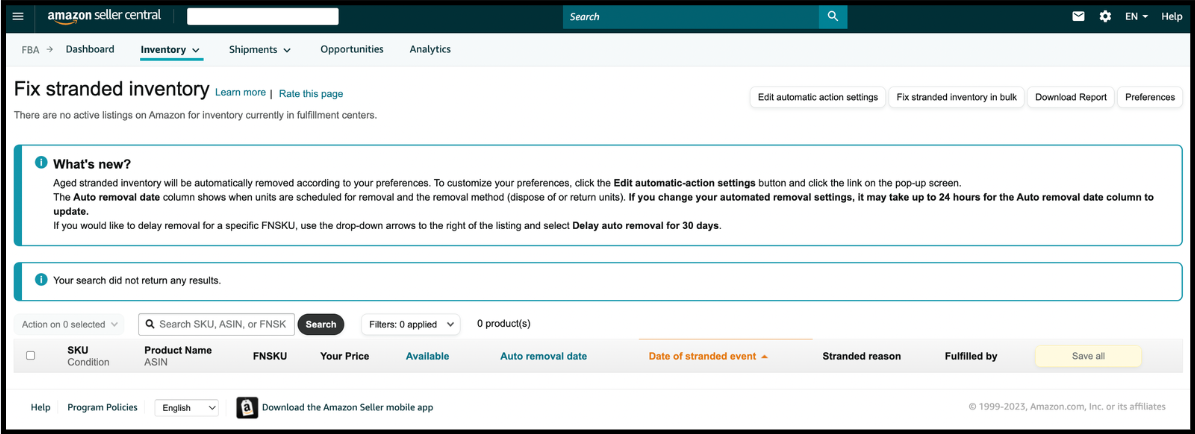Click the 0 product(s) count text
1195x434 pixels.
[504, 323]
